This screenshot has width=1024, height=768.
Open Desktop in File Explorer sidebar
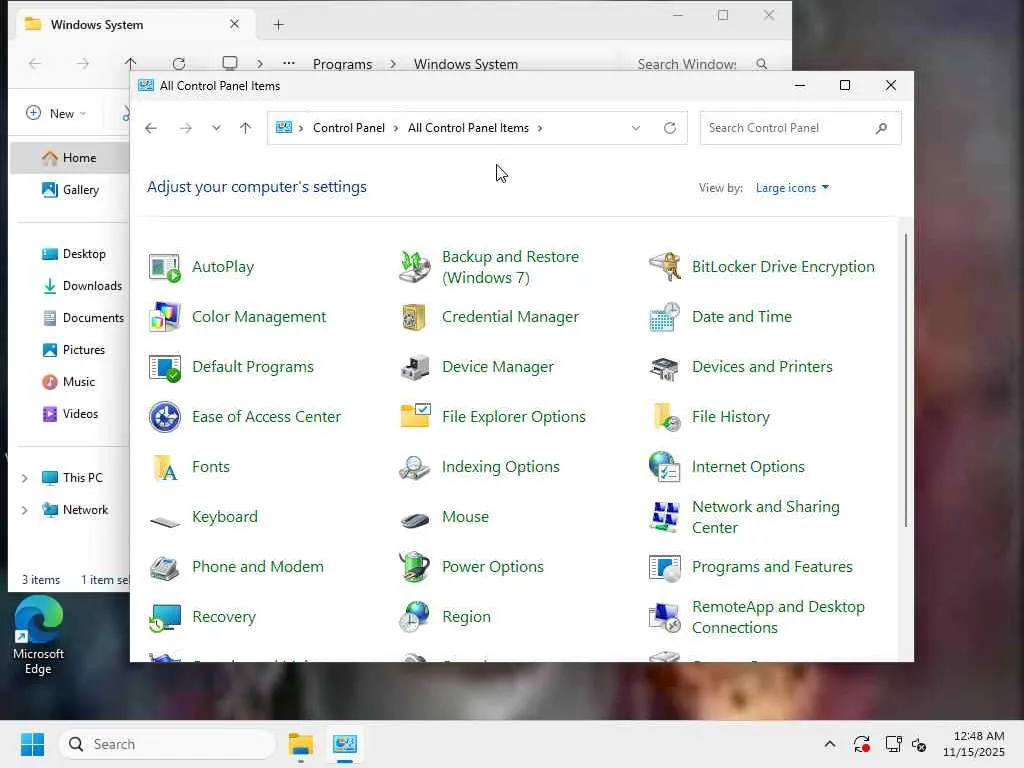[x=73, y=254]
